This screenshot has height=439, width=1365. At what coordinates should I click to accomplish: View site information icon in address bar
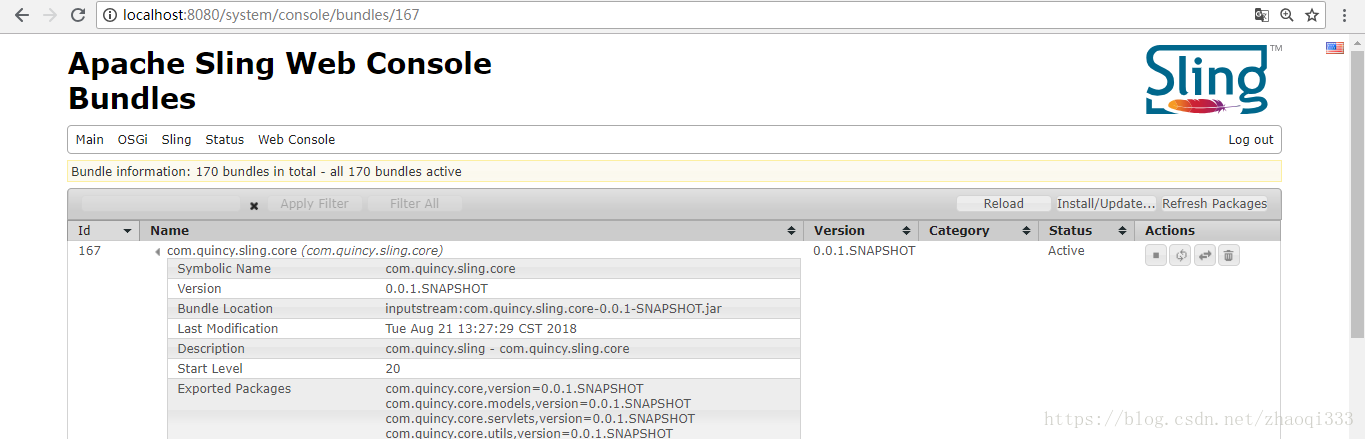click(111, 15)
